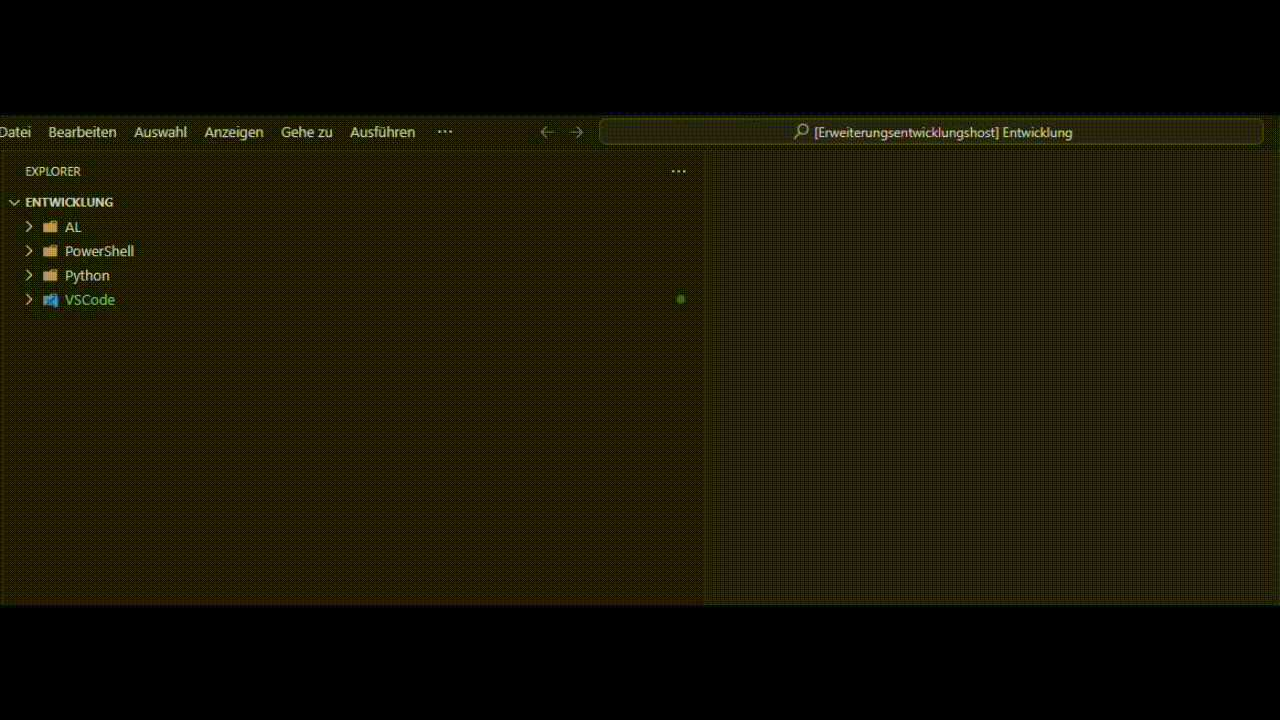Click the Python folder icon
1280x720 pixels.
click(50, 275)
